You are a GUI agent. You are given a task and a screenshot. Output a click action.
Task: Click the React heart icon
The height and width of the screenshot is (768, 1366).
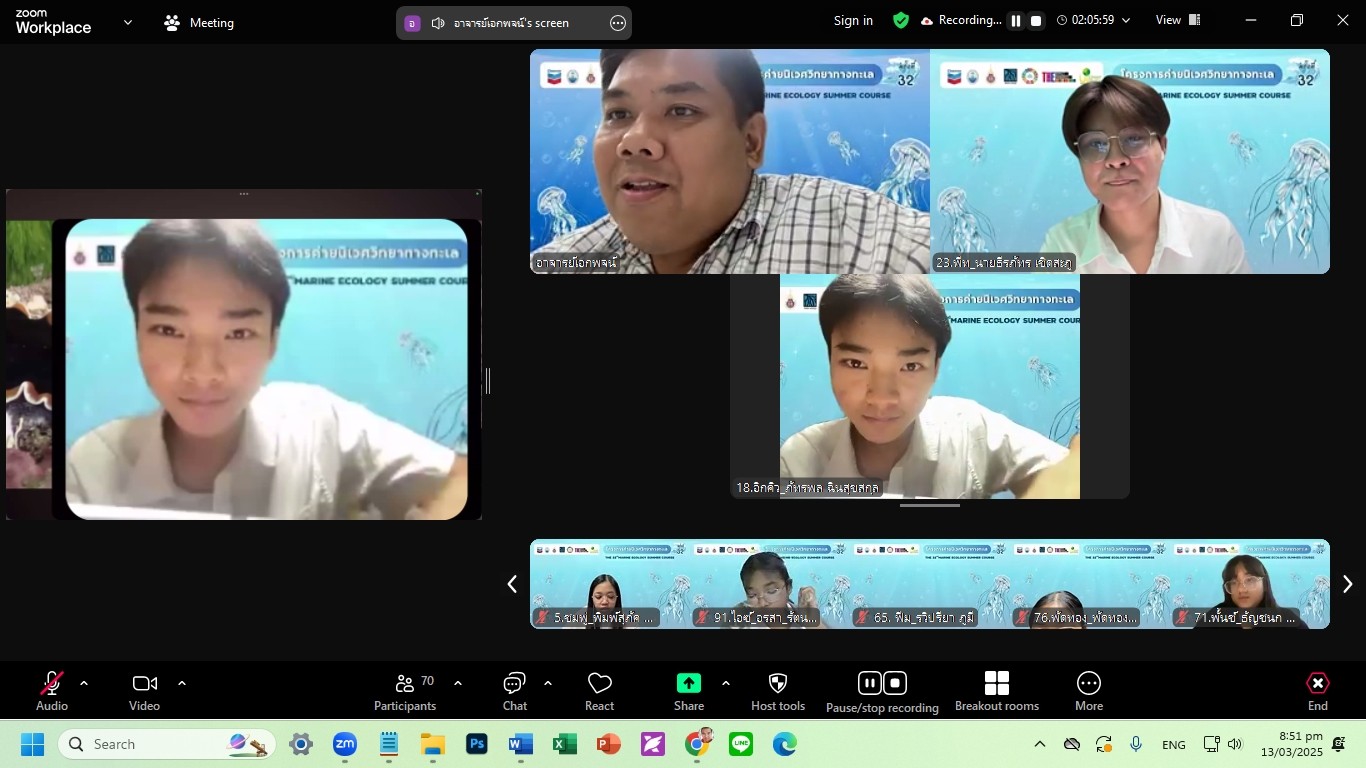point(599,691)
